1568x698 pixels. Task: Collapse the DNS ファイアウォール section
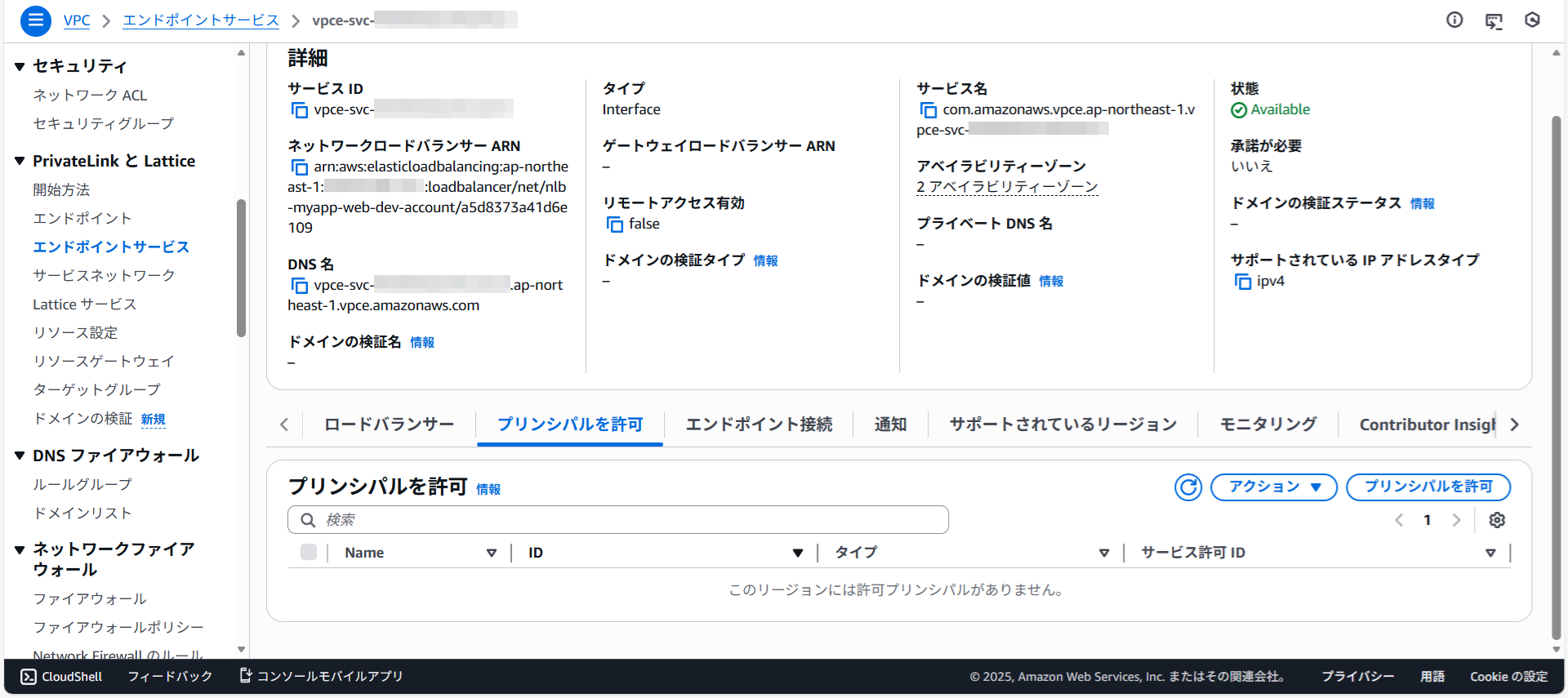coord(20,456)
